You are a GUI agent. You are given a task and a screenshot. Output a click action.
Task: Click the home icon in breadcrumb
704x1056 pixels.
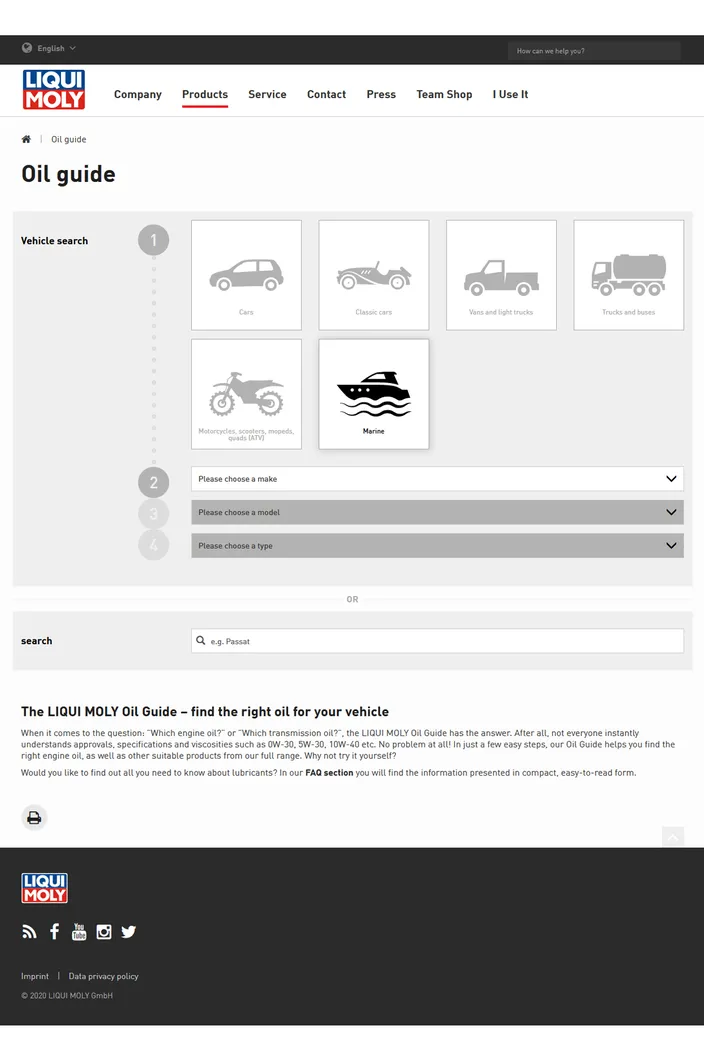(x=26, y=139)
